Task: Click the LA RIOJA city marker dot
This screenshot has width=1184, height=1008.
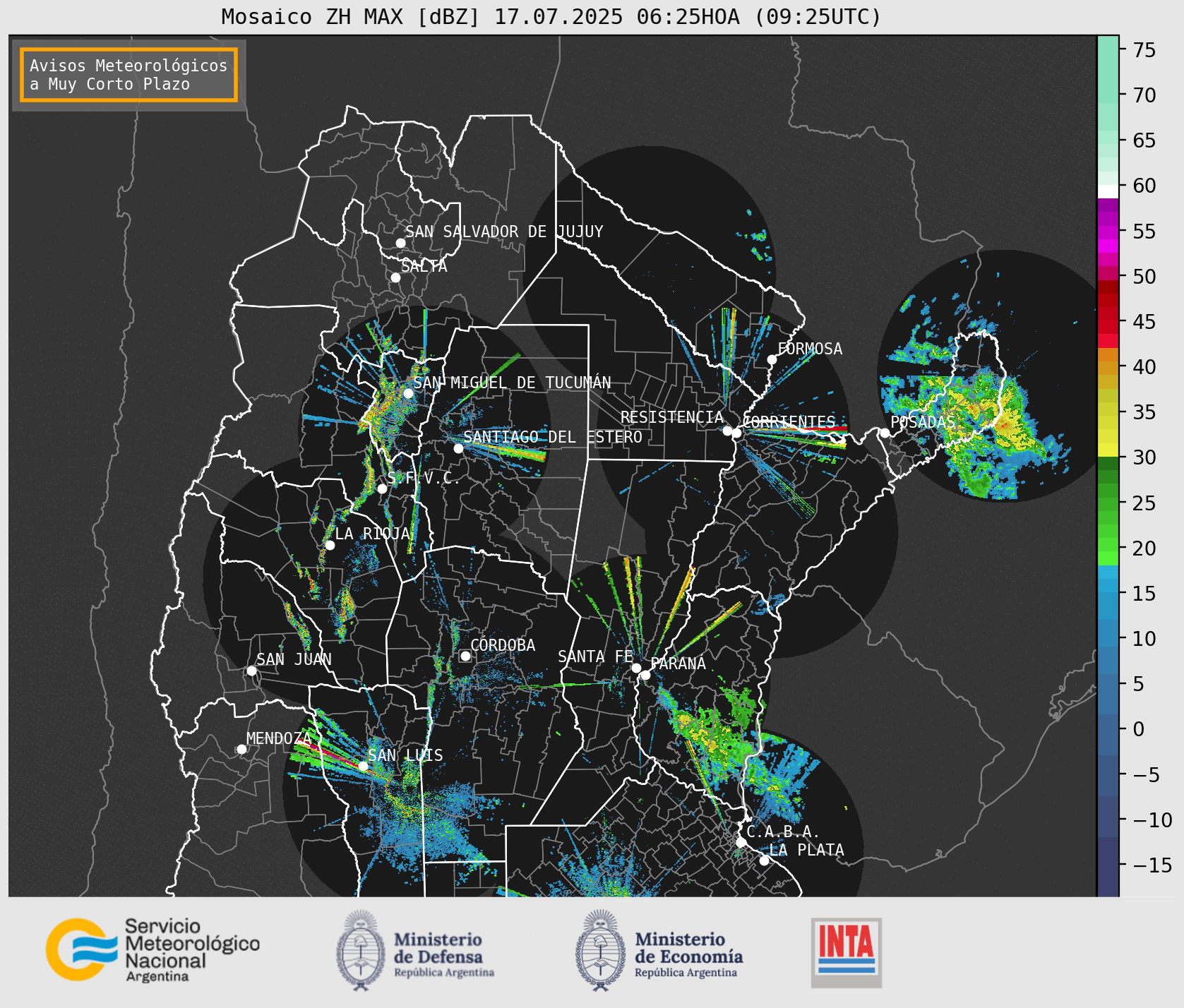Action: point(330,545)
